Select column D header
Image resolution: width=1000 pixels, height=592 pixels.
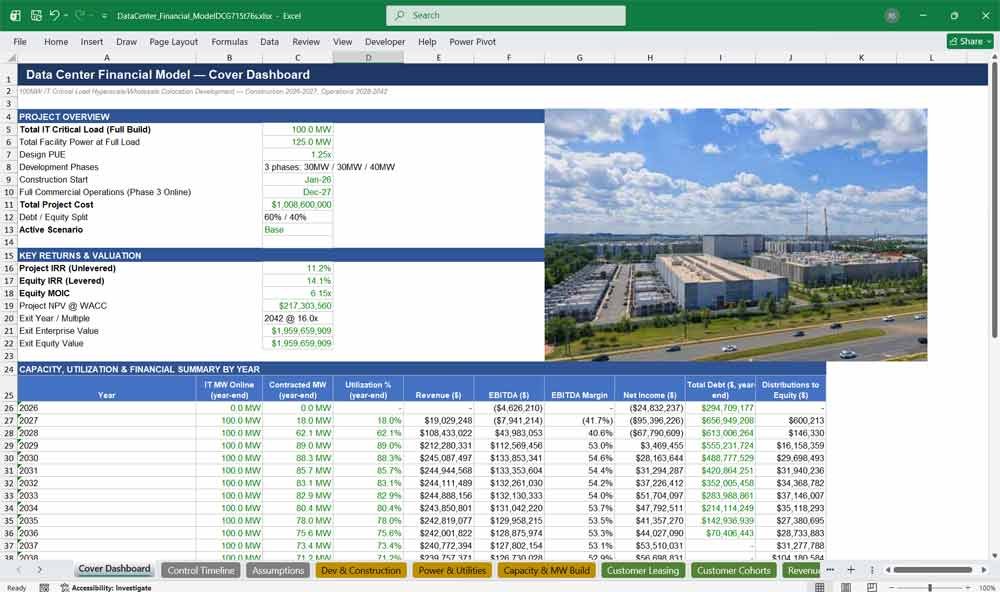tap(368, 57)
